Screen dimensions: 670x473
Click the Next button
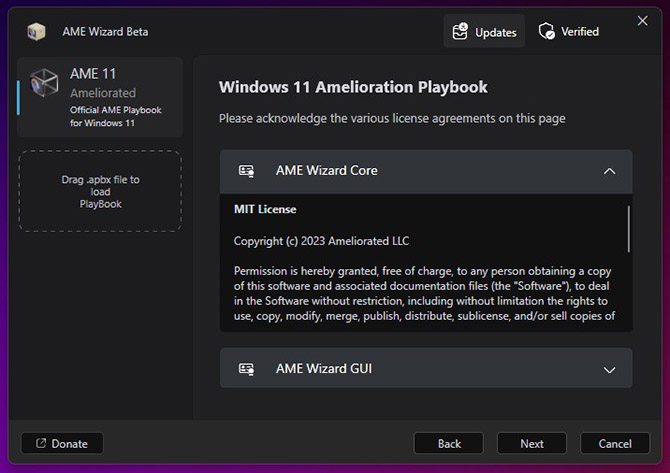pos(532,444)
